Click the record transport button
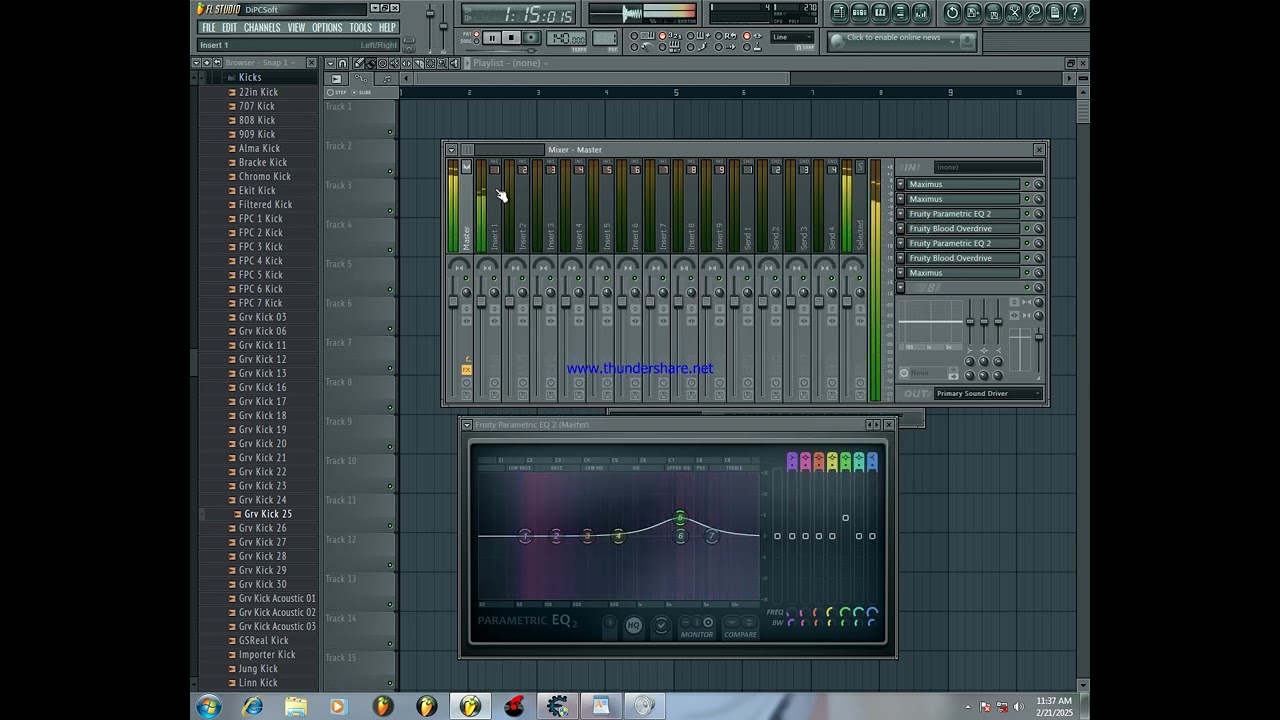The height and width of the screenshot is (720, 1280). [531, 38]
